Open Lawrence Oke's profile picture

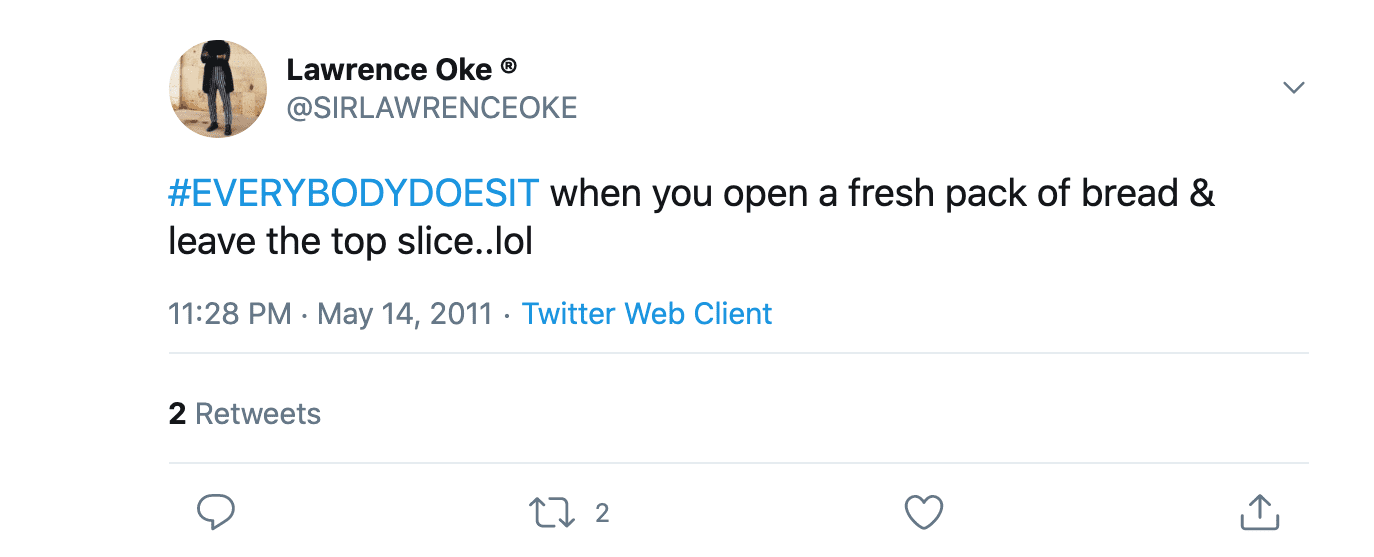pyautogui.click(x=218, y=89)
